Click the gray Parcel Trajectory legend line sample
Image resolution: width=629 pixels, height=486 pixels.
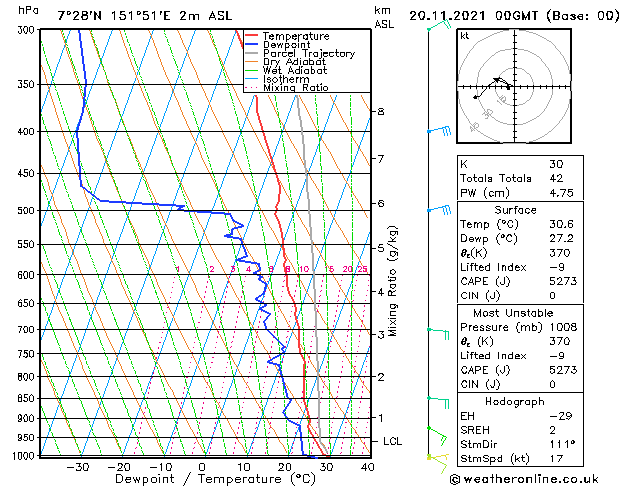pos(252,53)
